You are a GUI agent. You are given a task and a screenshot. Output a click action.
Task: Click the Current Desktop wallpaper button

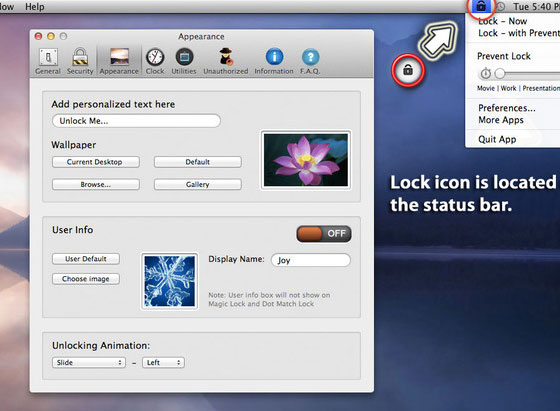[96, 162]
